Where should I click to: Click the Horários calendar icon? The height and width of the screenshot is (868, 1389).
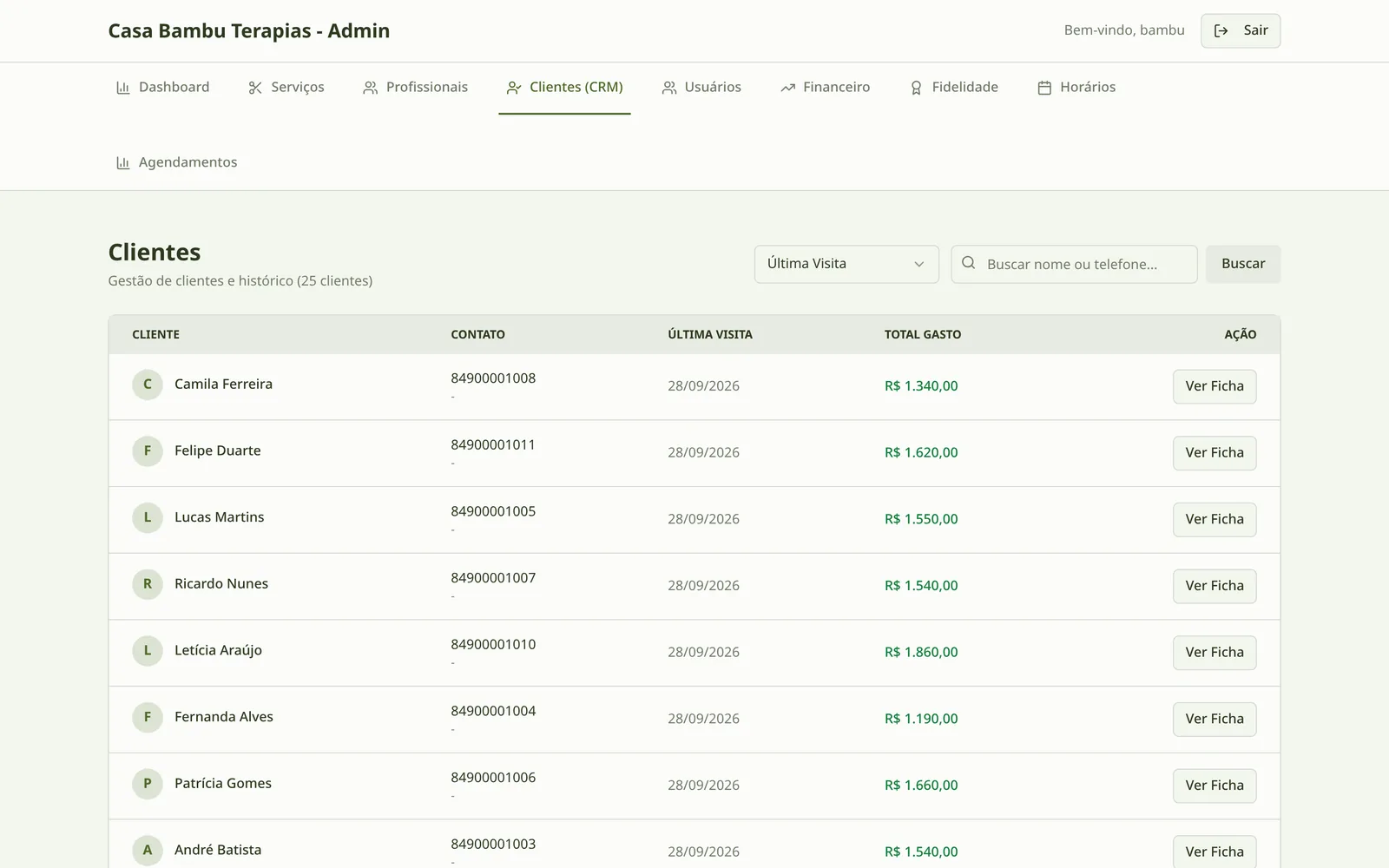[1045, 88]
